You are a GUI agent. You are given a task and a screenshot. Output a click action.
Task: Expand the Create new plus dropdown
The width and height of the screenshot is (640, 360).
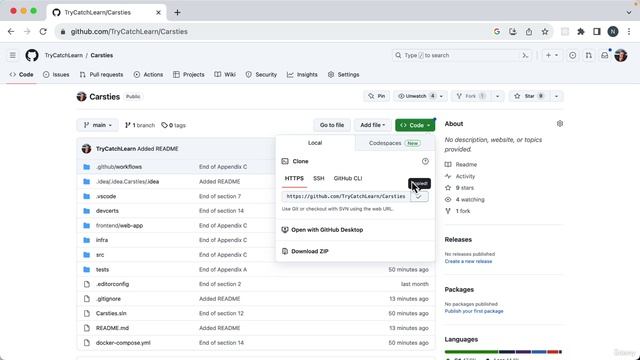[x=552, y=55]
